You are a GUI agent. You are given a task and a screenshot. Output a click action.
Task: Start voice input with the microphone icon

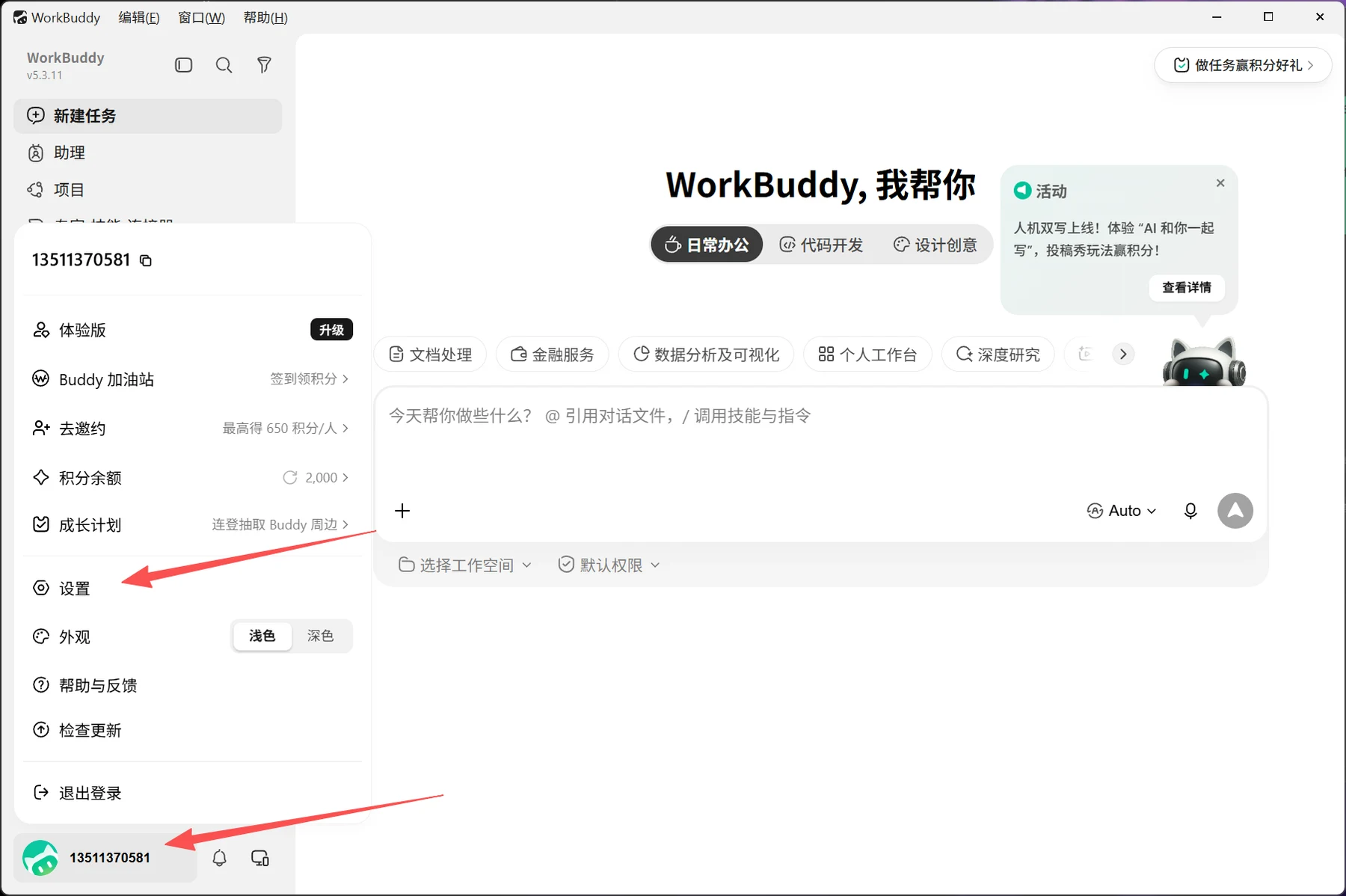1190,511
